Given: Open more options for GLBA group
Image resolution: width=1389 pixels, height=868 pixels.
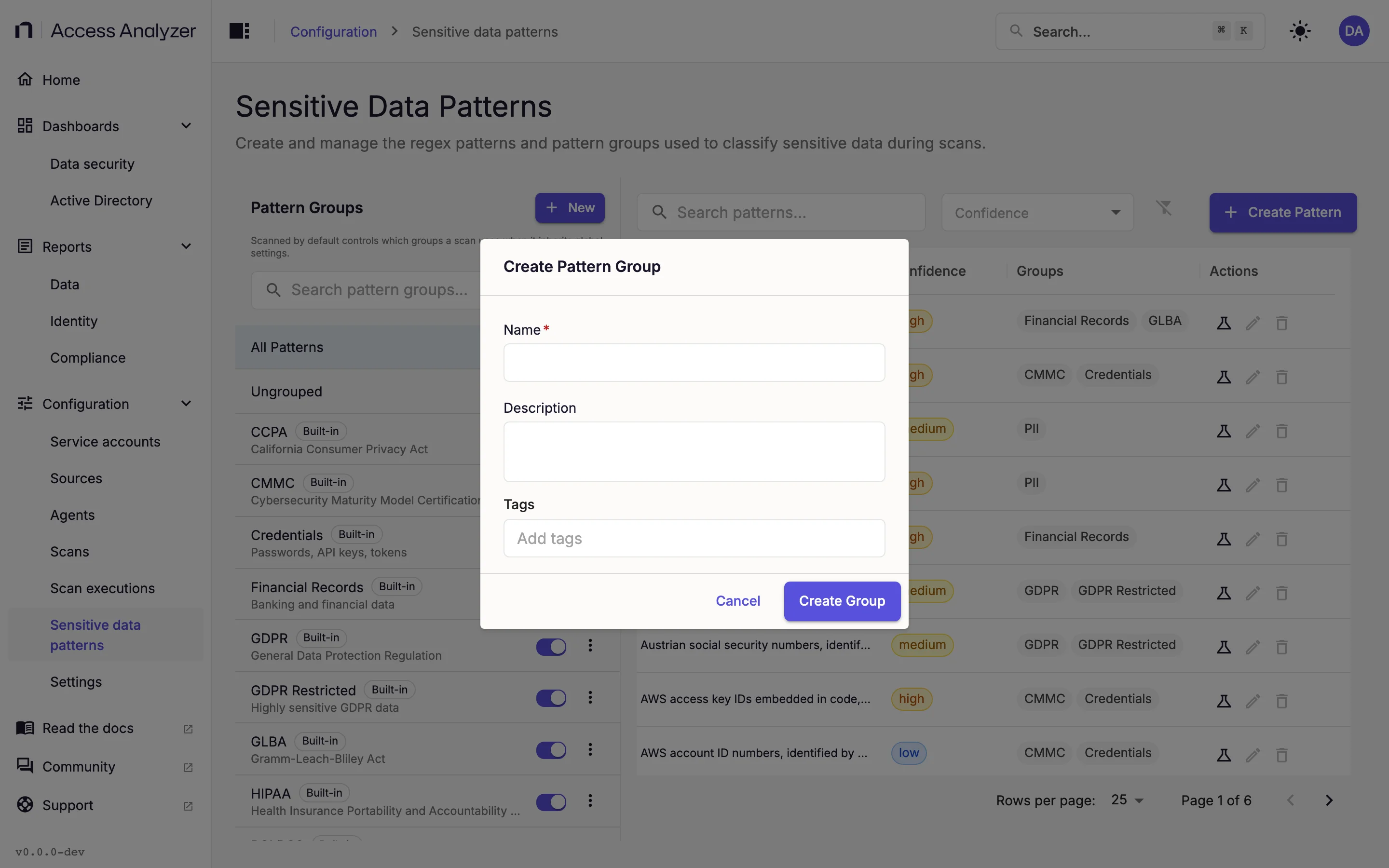Looking at the screenshot, I should click(x=590, y=750).
